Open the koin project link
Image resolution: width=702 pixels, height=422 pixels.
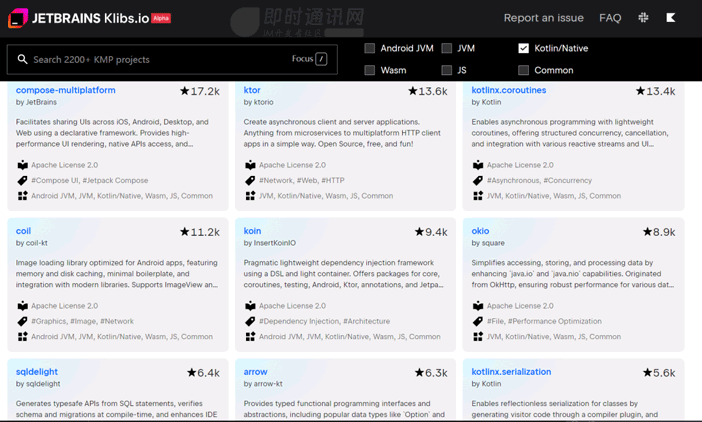tap(252, 231)
